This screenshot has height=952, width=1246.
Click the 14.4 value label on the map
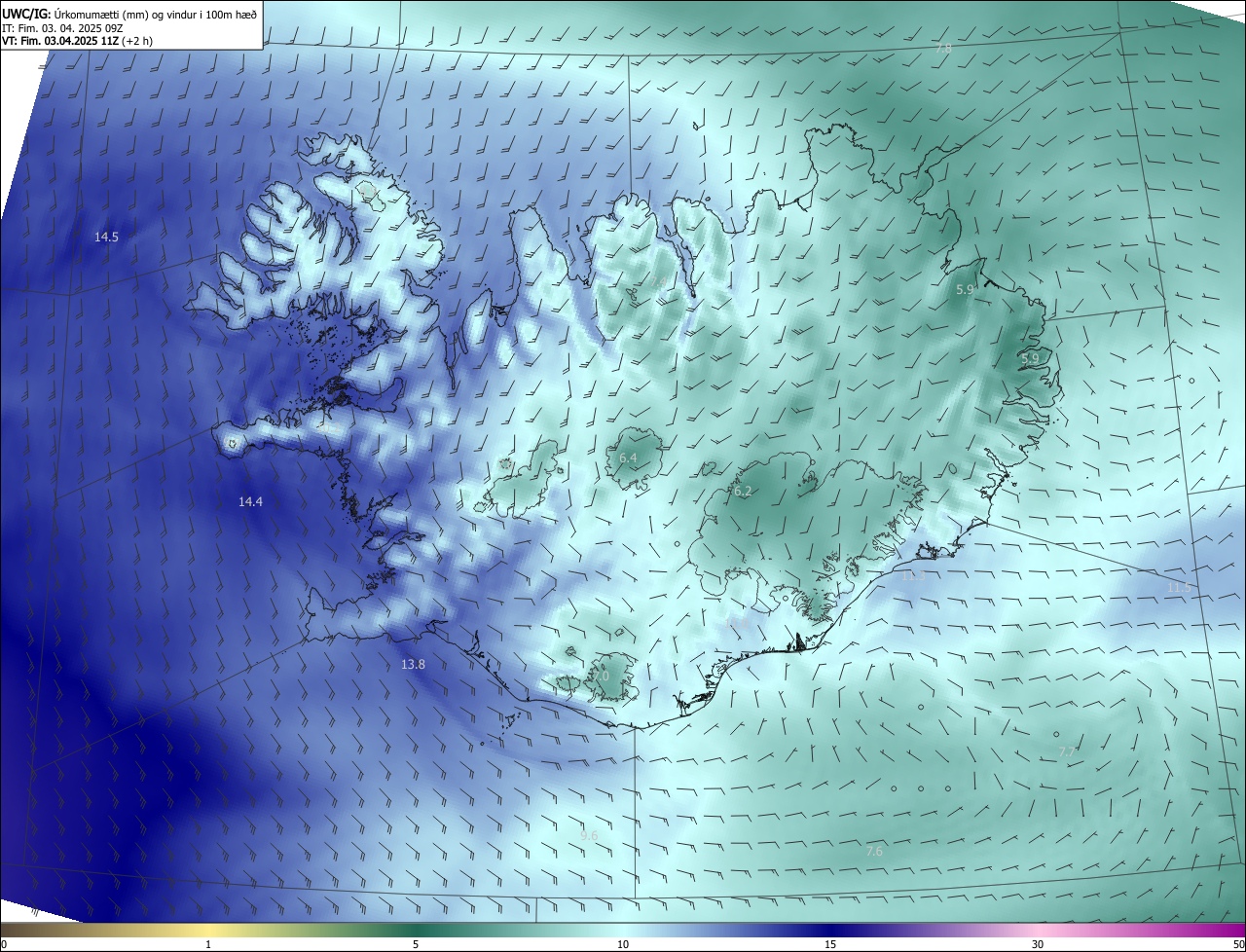(x=250, y=501)
